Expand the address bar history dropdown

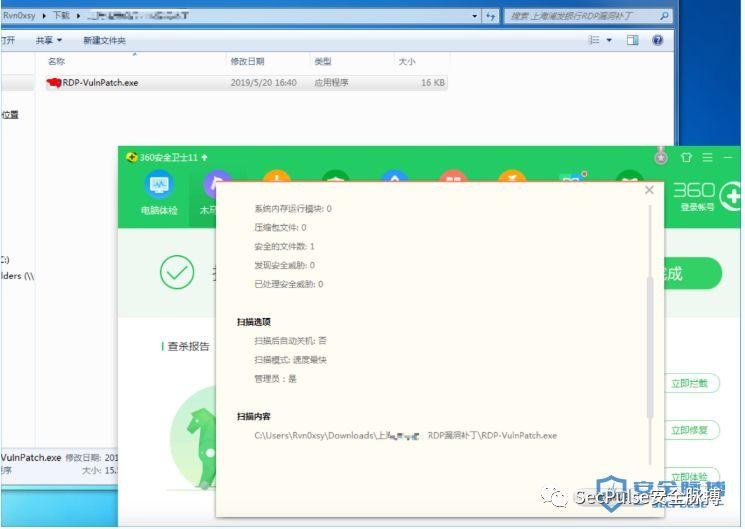[475, 16]
